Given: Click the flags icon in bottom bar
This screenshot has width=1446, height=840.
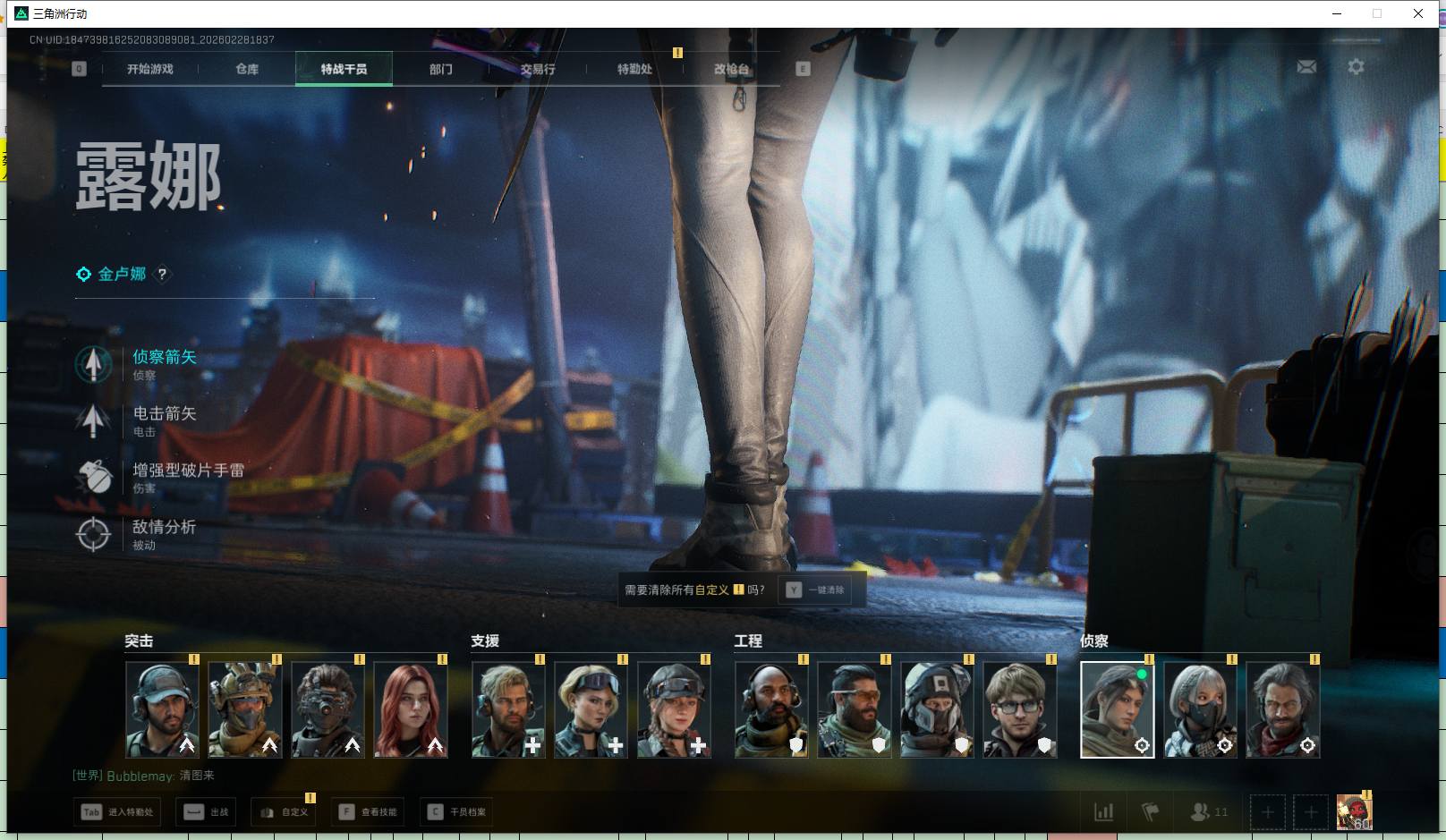Looking at the screenshot, I should (x=1151, y=812).
